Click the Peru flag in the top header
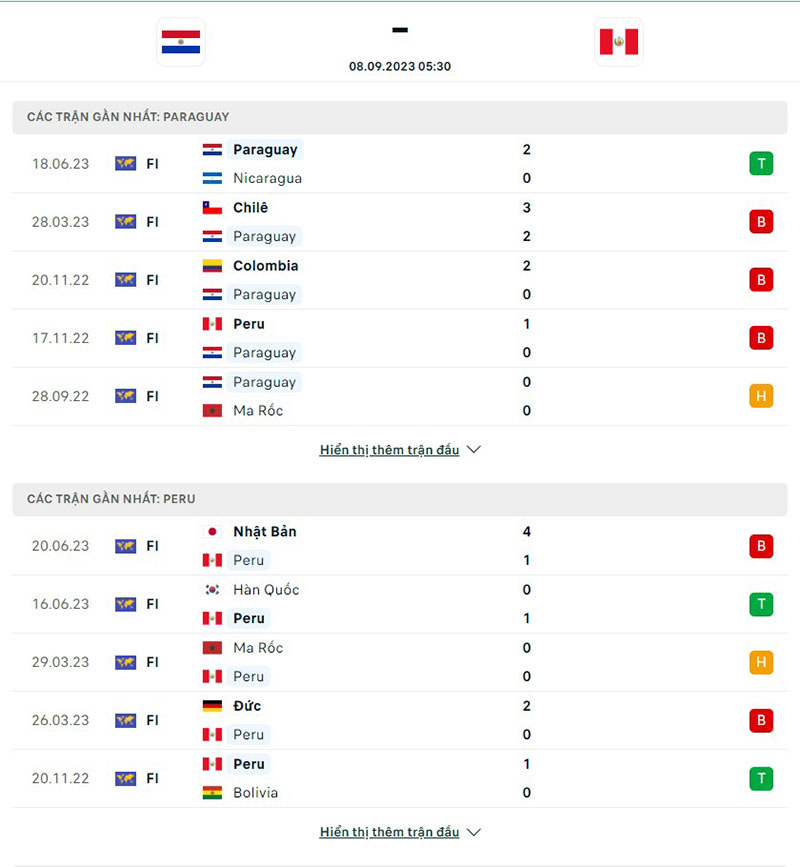This screenshot has height=867, width=800. click(x=618, y=42)
